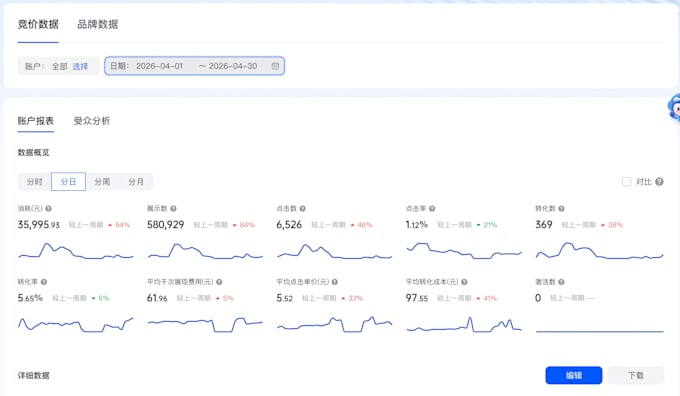Image resolution: width=680 pixels, height=396 pixels.
Task: Show help for 转化数 metric
Action: 561,209
